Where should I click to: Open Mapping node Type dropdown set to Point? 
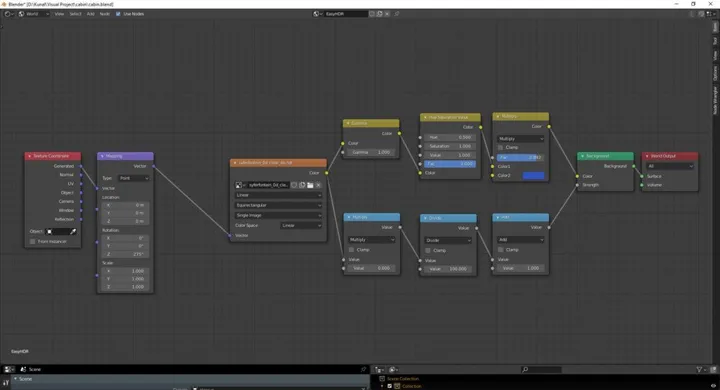click(134, 178)
